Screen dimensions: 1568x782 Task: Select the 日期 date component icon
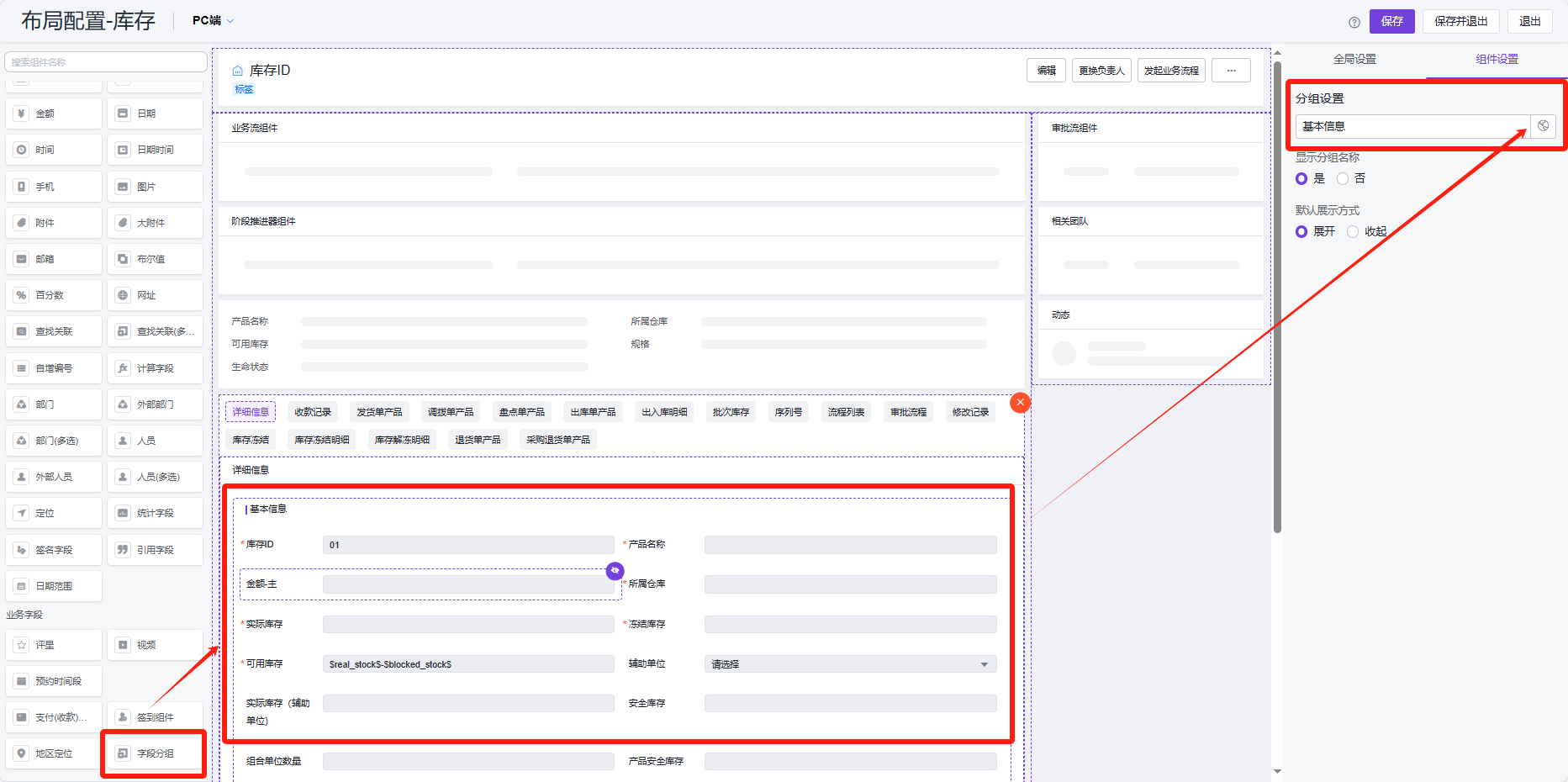click(x=123, y=114)
